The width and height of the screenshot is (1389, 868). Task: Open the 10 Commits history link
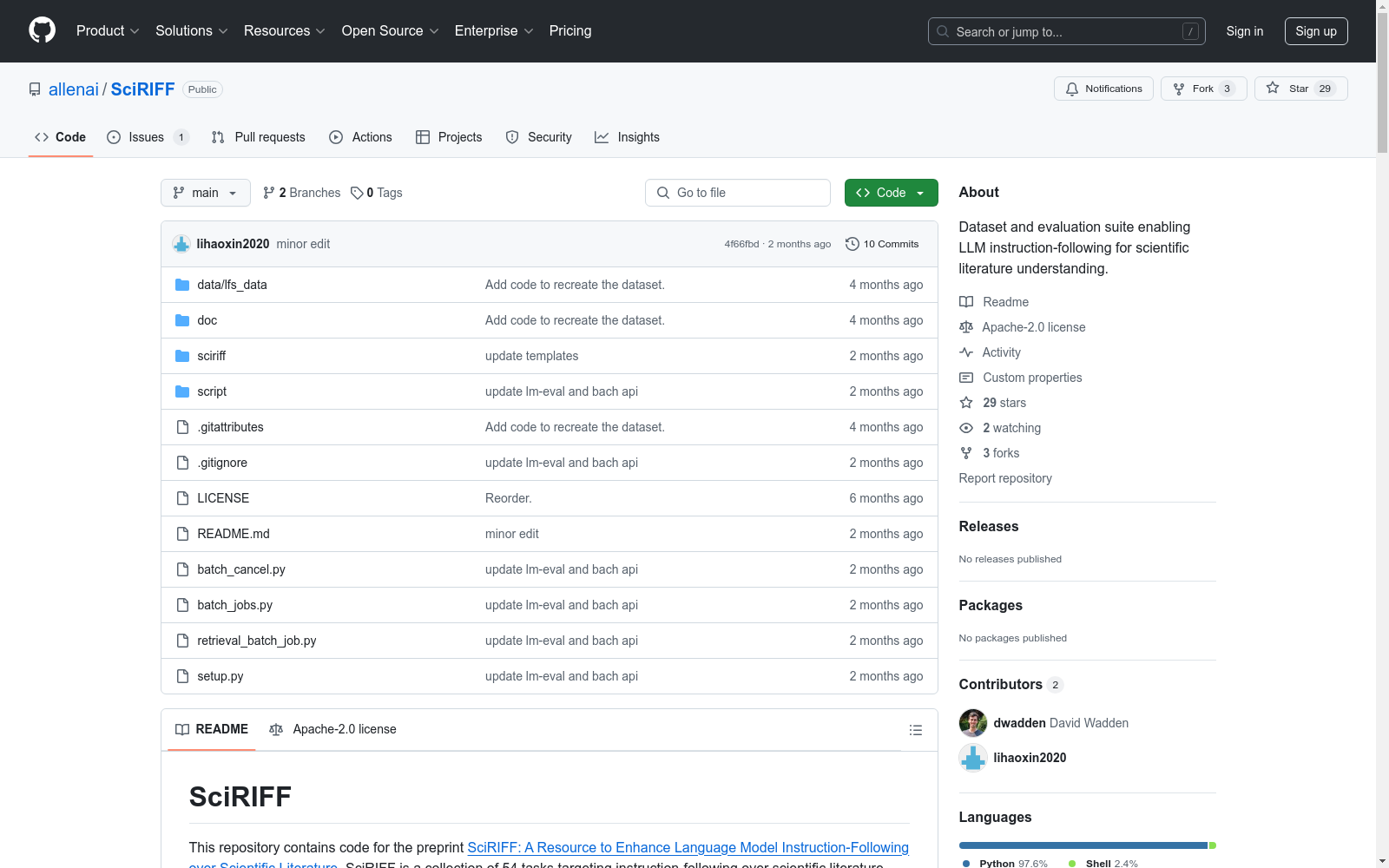pyautogui.click(x=882, y=244)
